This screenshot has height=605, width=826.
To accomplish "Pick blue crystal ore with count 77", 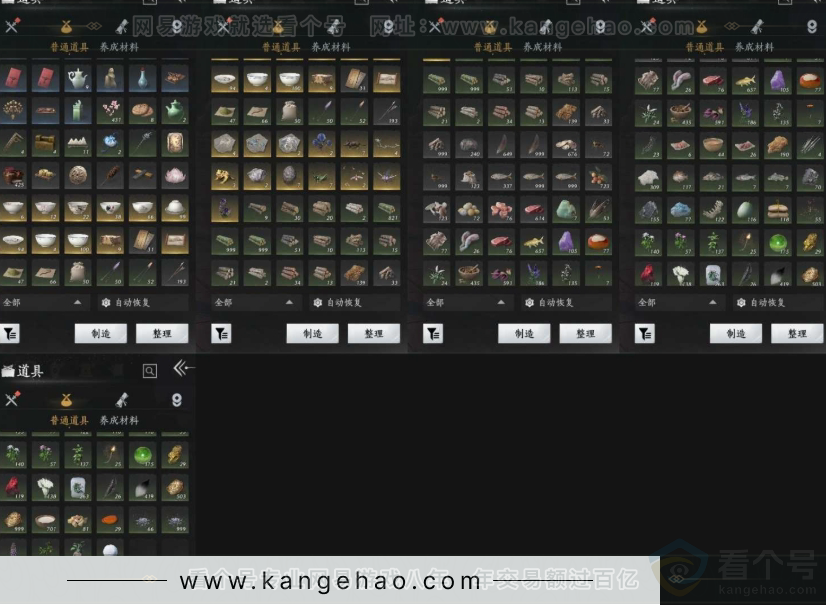I will (x=681, y=209).
